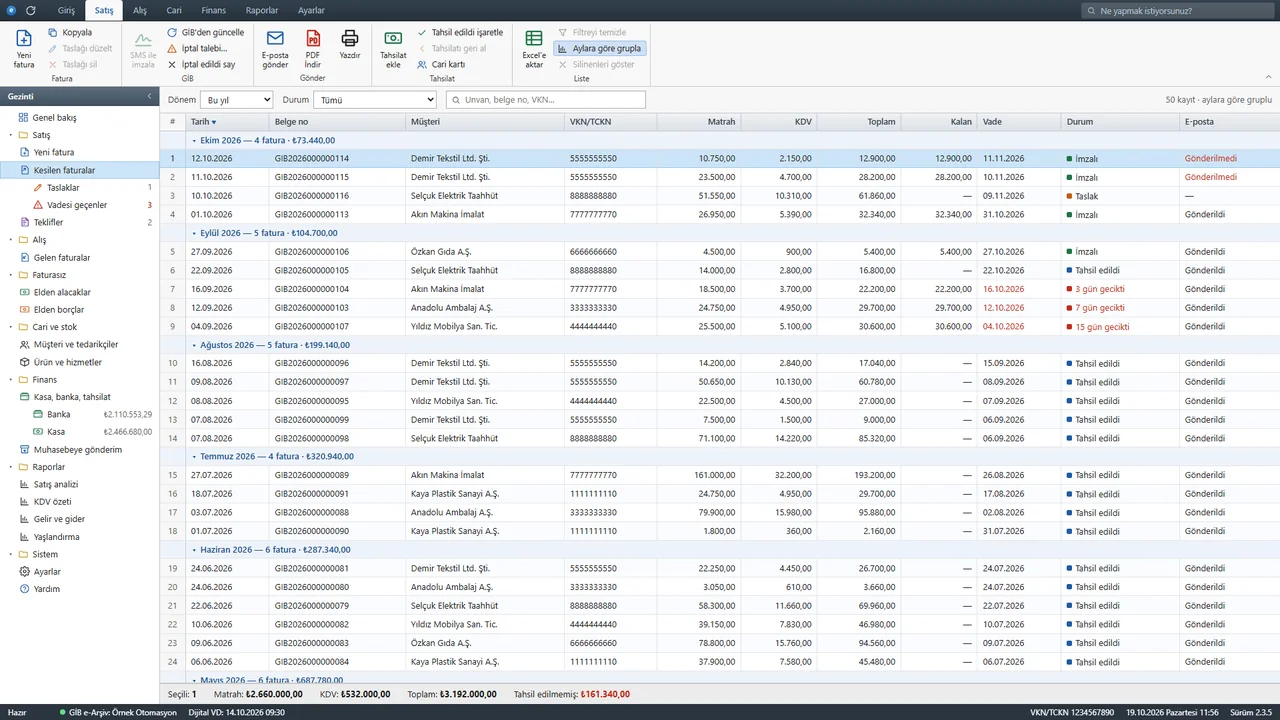Switch to the Cari ribbon tab

coord(174,10)
